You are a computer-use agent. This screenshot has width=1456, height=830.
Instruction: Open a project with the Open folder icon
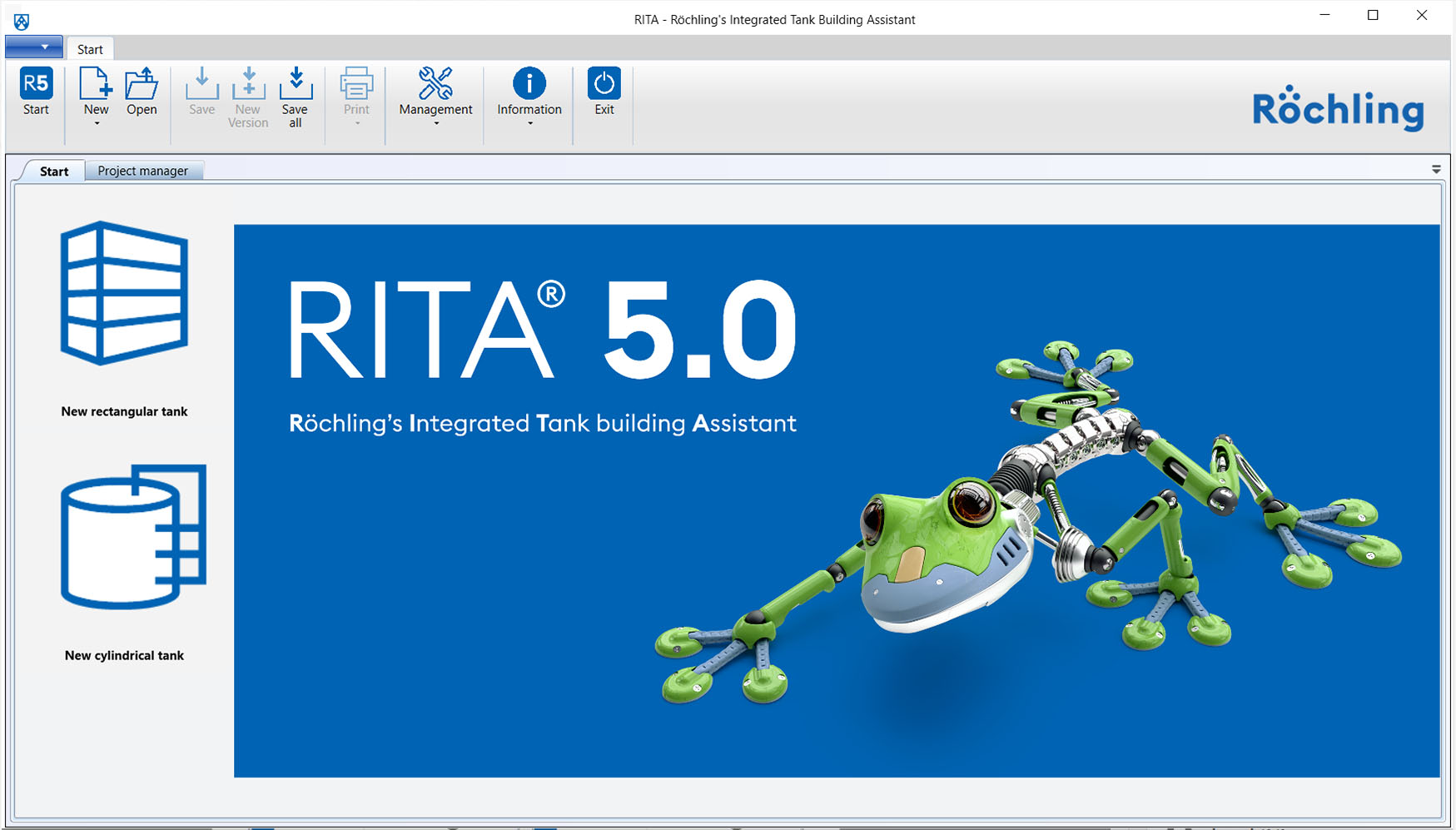[x=142, y=83]
